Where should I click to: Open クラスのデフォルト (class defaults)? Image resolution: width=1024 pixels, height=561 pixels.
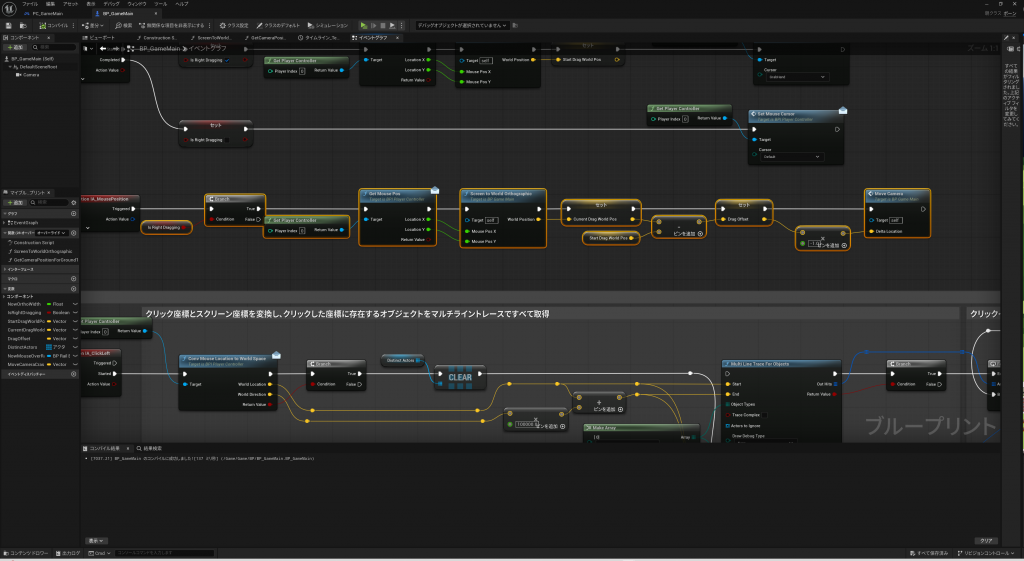click(278, 25)
